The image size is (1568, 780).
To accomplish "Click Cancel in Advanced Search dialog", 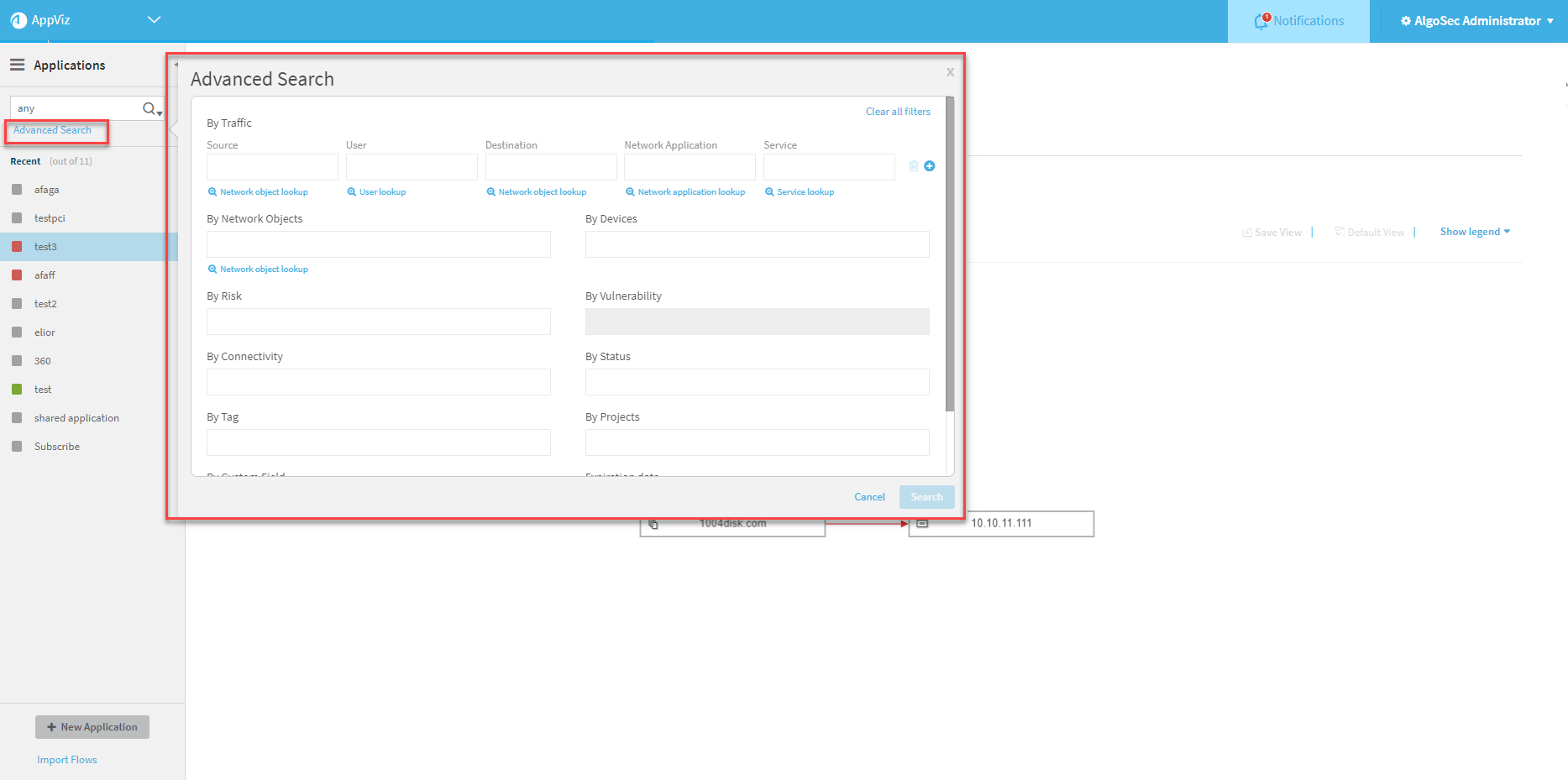I will pyautogui.click(x=869, y=497).
